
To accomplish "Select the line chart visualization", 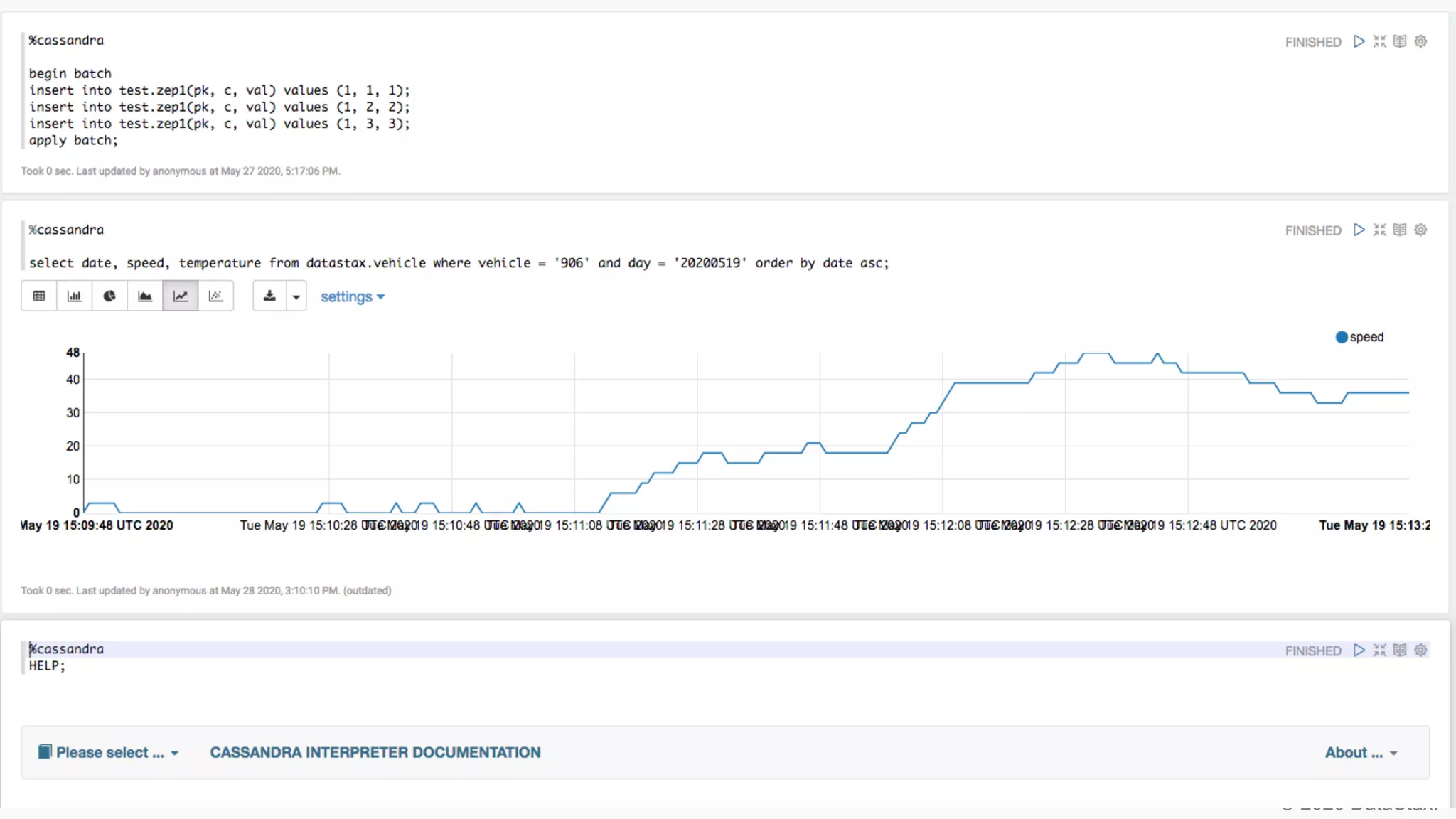I will click(x=181, y=296).
